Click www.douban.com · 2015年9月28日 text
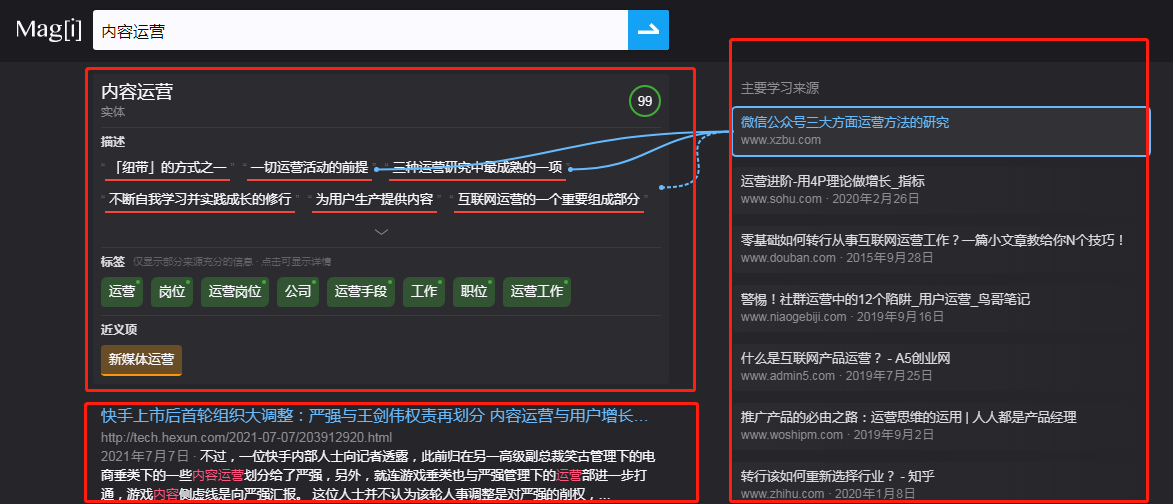1173x504 pixels. click(836, 258)
